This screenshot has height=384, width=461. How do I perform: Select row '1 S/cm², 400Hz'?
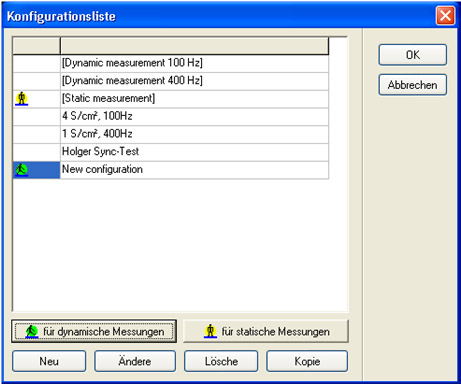171,134
